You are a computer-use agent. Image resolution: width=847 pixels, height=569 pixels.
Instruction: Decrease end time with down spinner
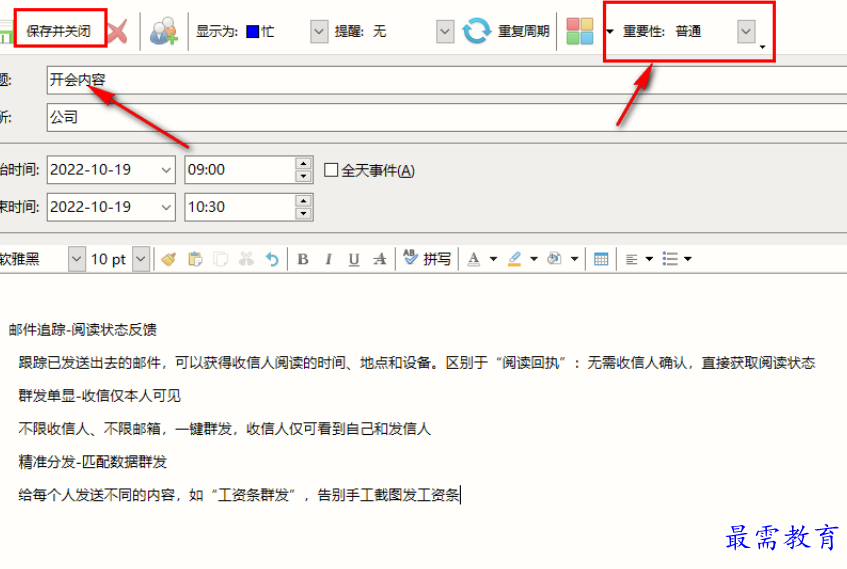tap(304, 213)
